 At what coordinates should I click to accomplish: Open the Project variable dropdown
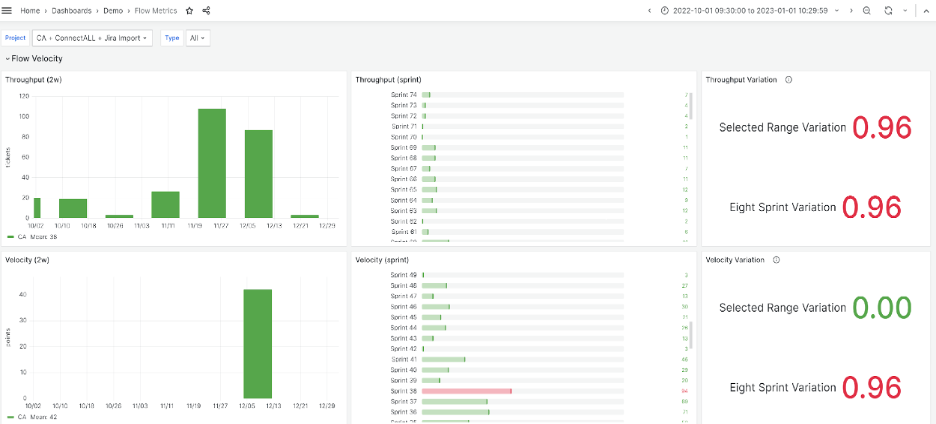point(92,38)
